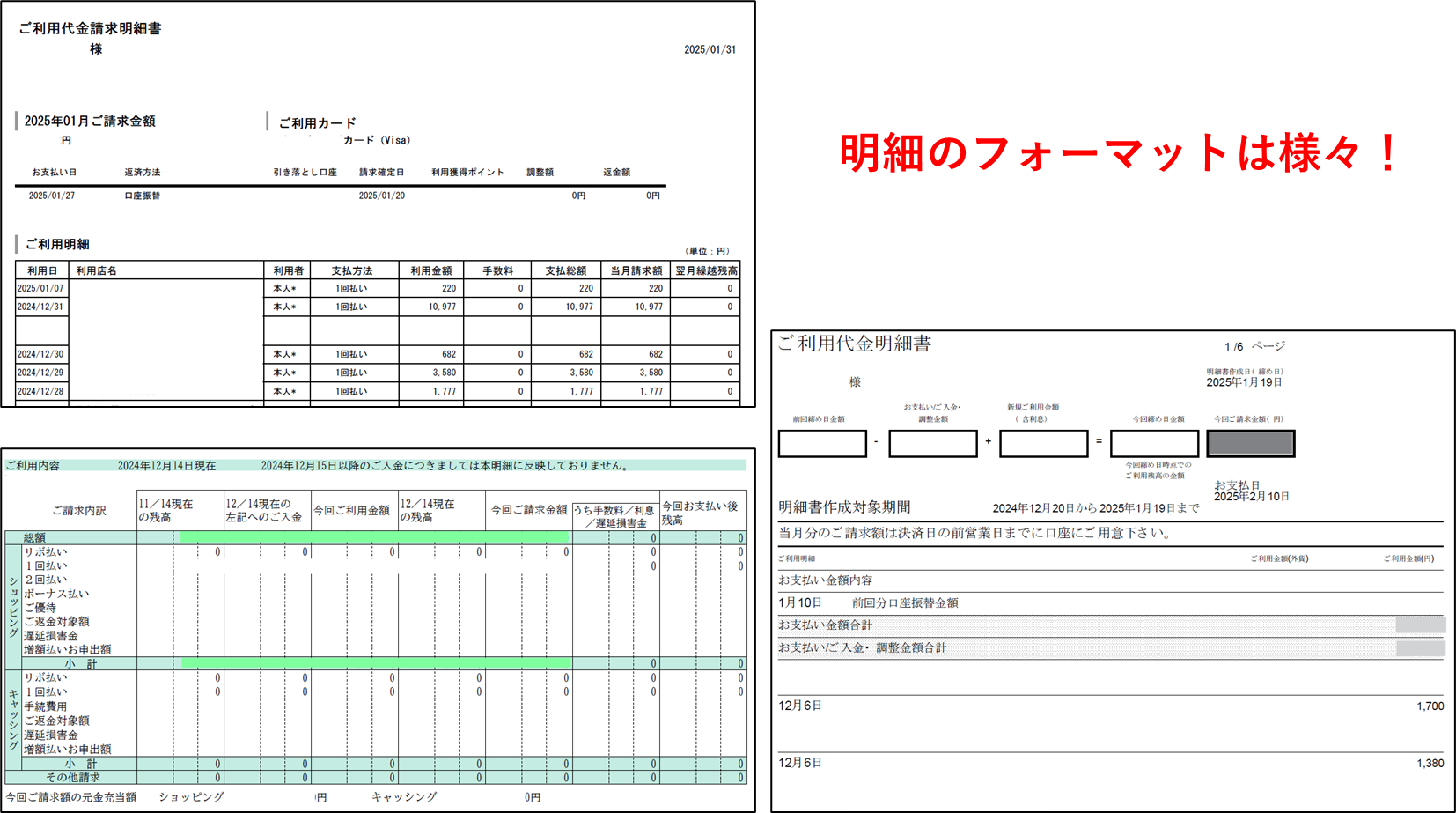
Task: Select the period 2024年12月20日から2025年1月19日まで
Action: 1096,509
